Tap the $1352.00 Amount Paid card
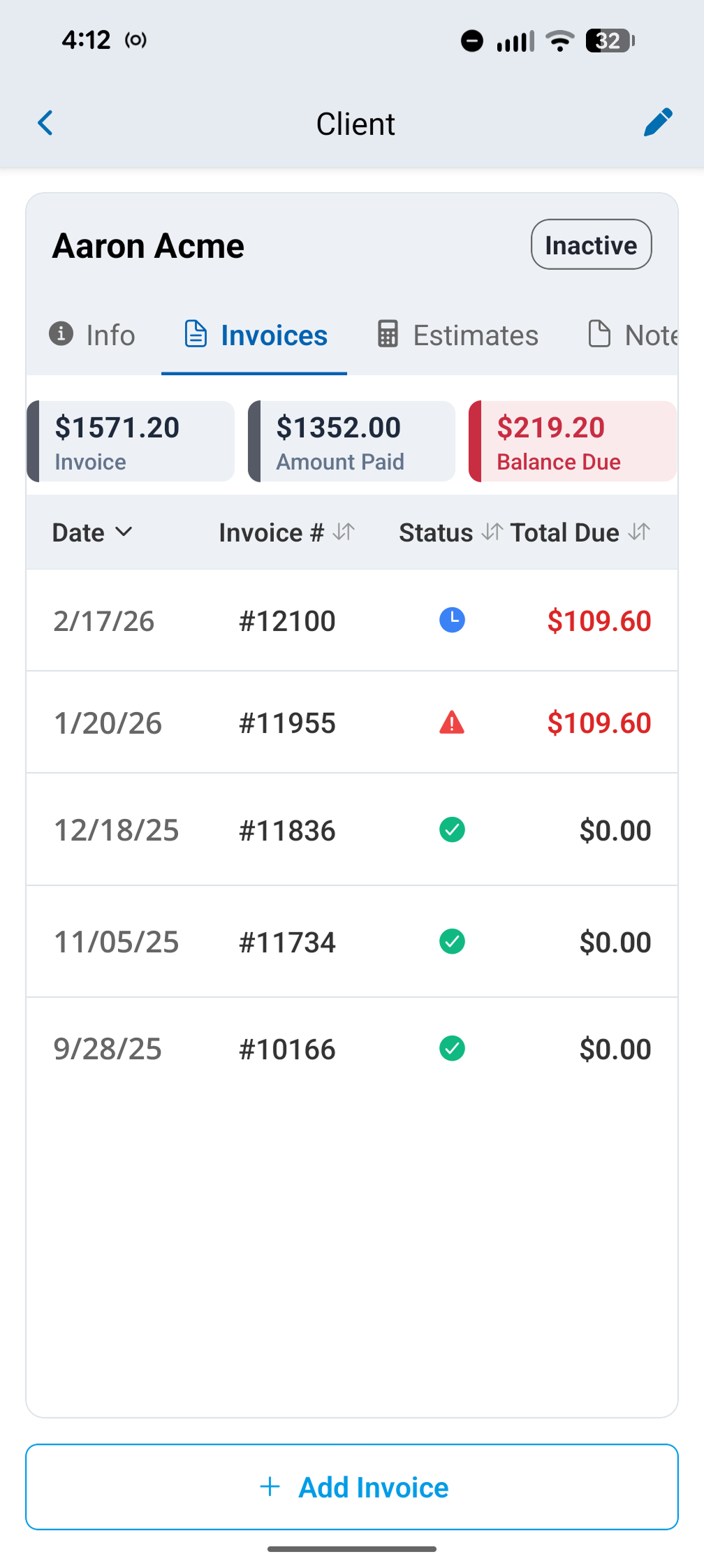The width and height of the screenshot is (704, 1568). 352,442
